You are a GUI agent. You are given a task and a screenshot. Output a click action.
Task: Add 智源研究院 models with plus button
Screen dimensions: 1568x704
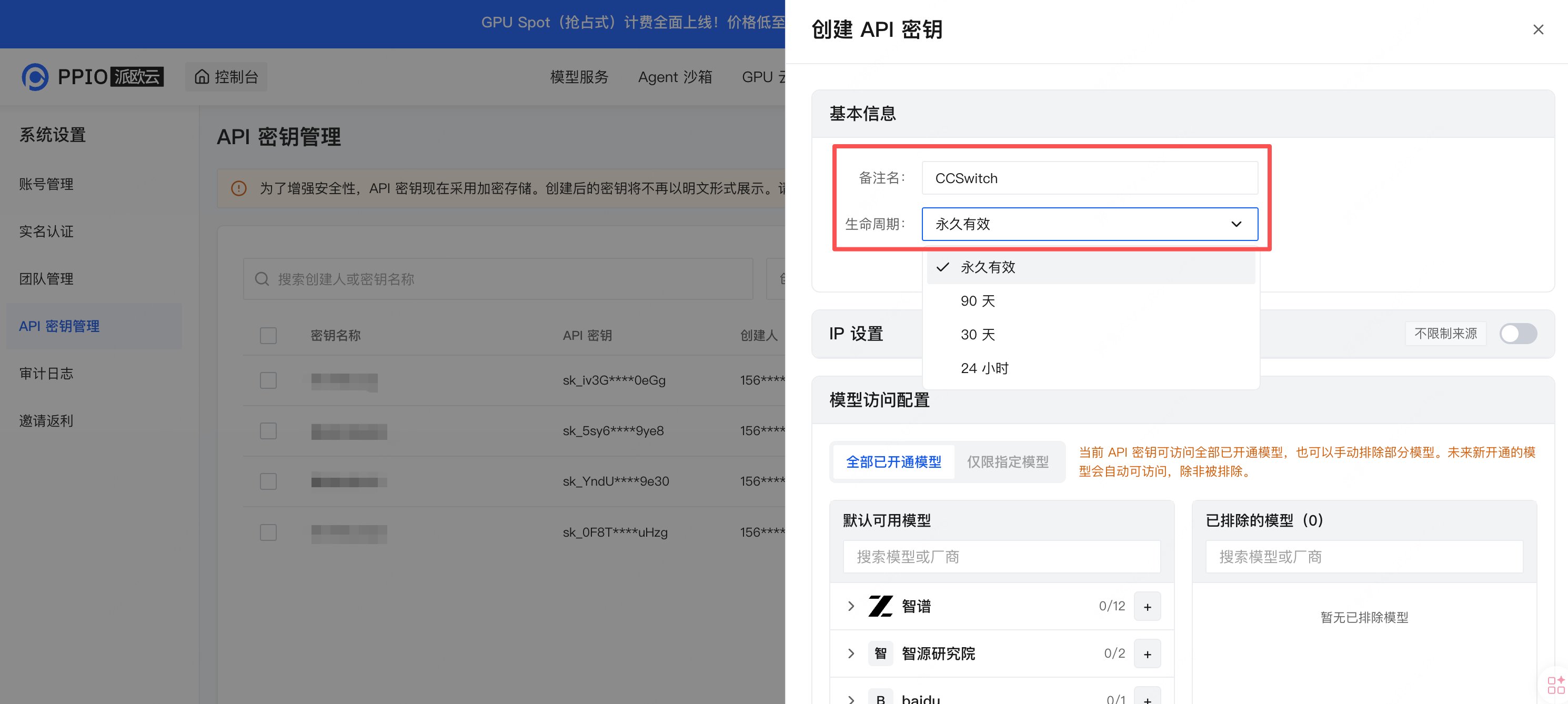(x=1148, y=654)
